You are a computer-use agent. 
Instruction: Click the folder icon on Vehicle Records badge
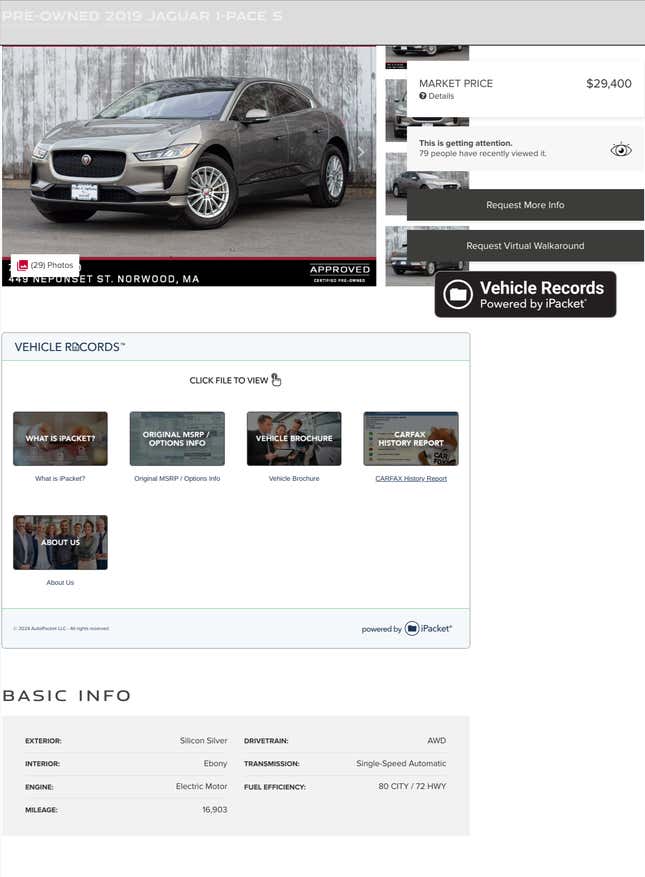pyautogui.click(x=458, y=294)
